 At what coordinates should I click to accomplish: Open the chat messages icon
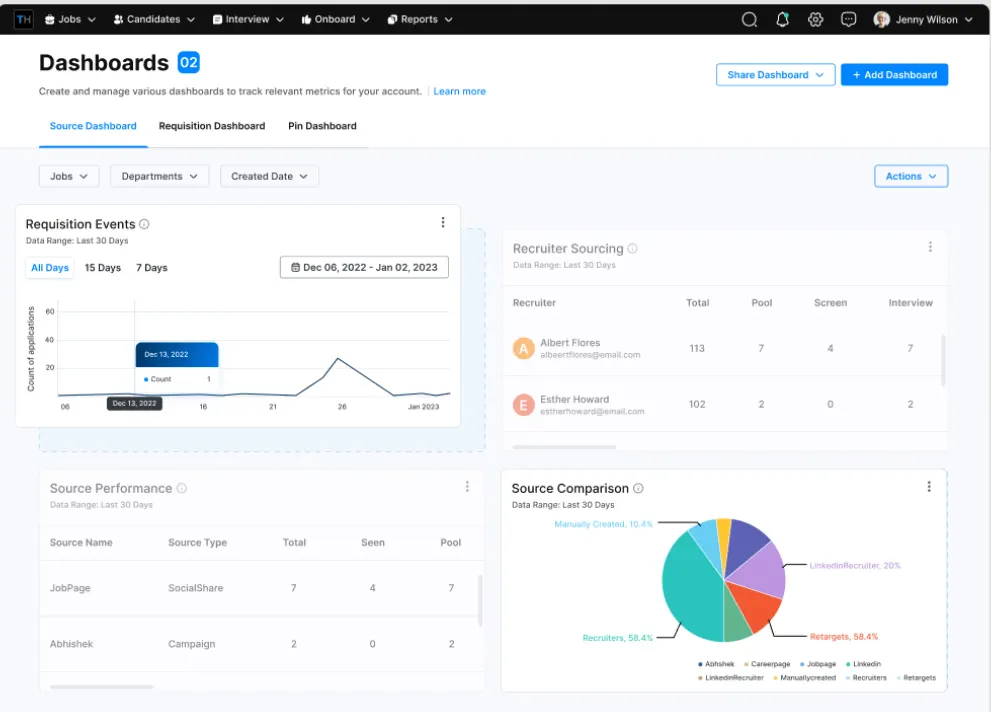[848, 20]
